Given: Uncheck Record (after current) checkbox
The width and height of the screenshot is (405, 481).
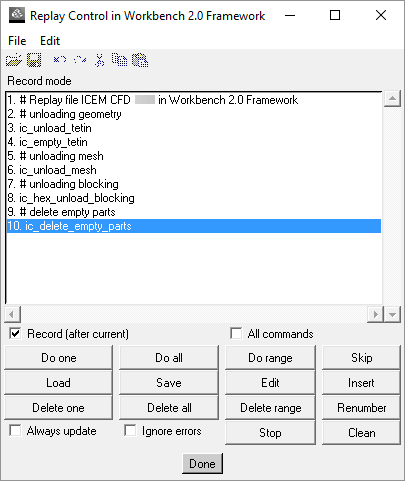Looking at the screenshot, I should click(x=15, y=333).
